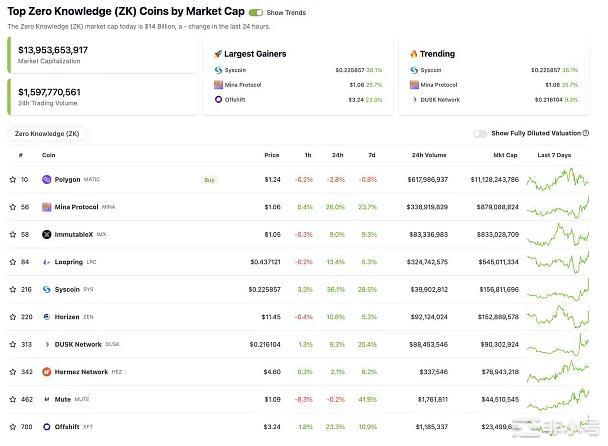
Task: Star the Offshift row as favorite
Action: click(x=13, y=427)
